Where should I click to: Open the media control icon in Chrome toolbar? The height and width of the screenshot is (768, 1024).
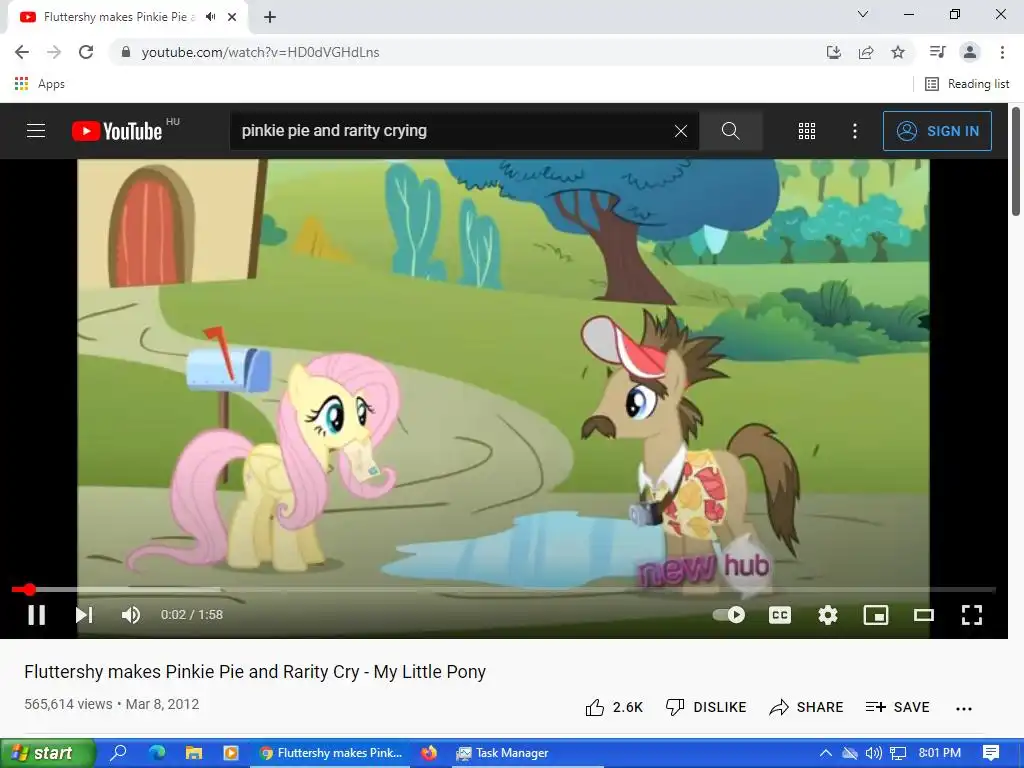pos(937,52)
